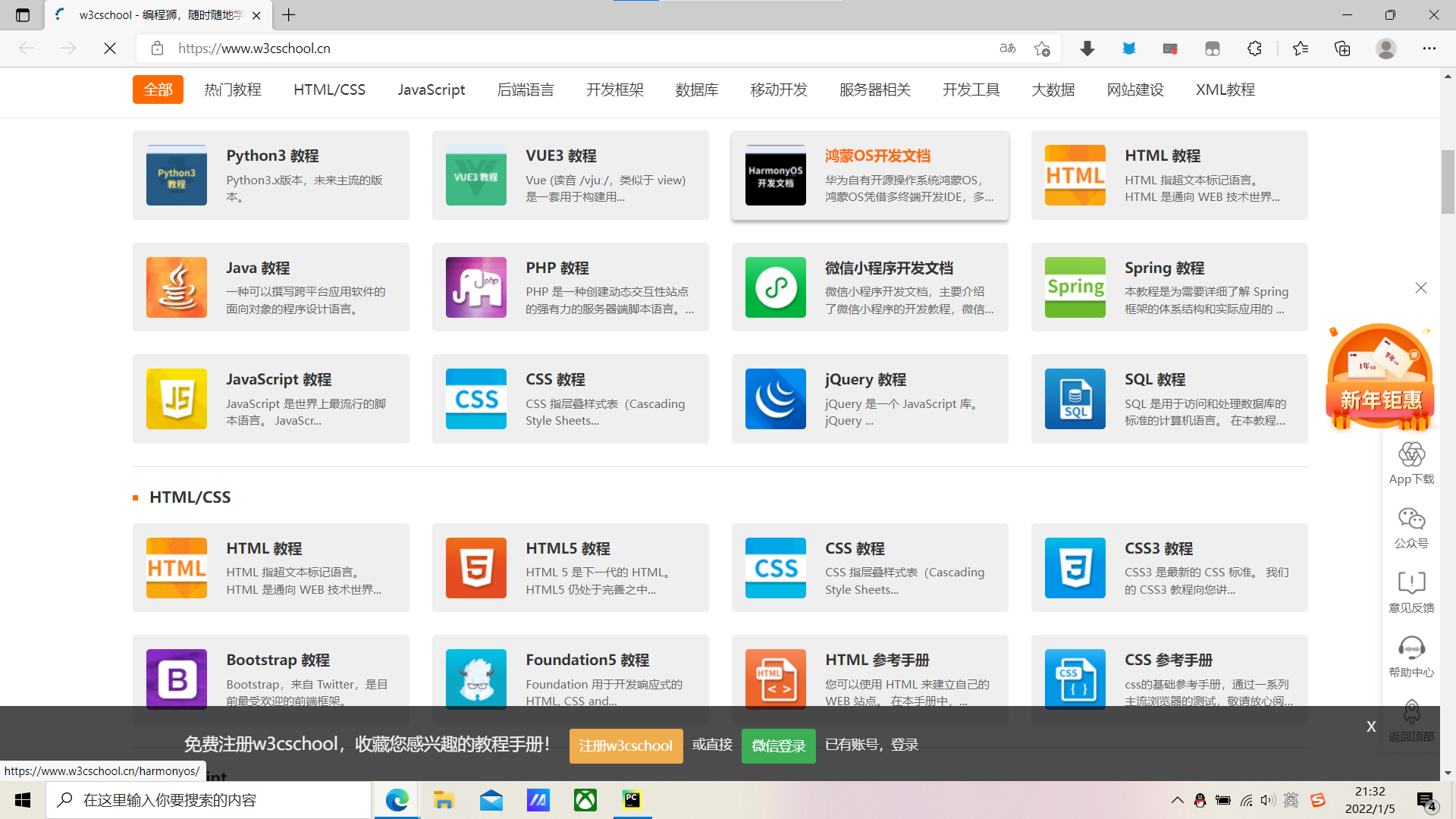The height and width of the screenshot is (819, 1456).
Task: Select the 网站建设 tab
Action: point(1135,89)
